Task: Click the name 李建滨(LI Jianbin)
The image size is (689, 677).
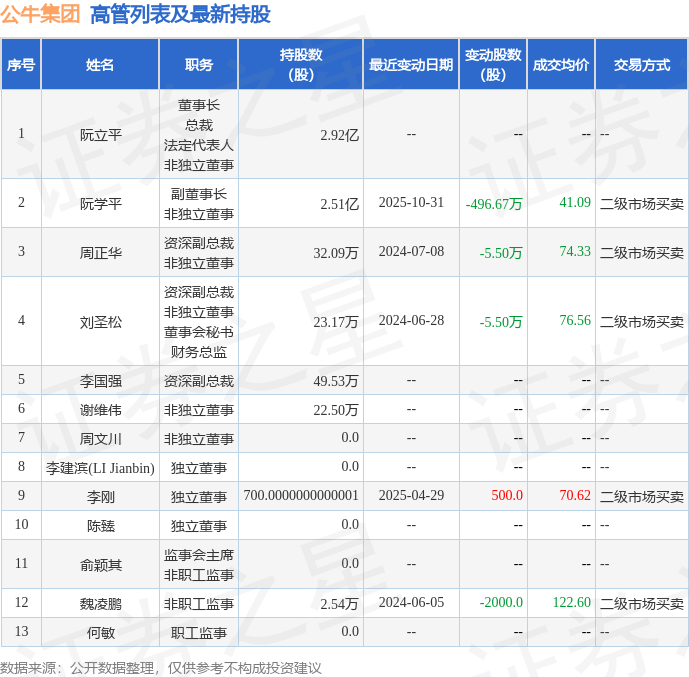Action: point(100,468)
